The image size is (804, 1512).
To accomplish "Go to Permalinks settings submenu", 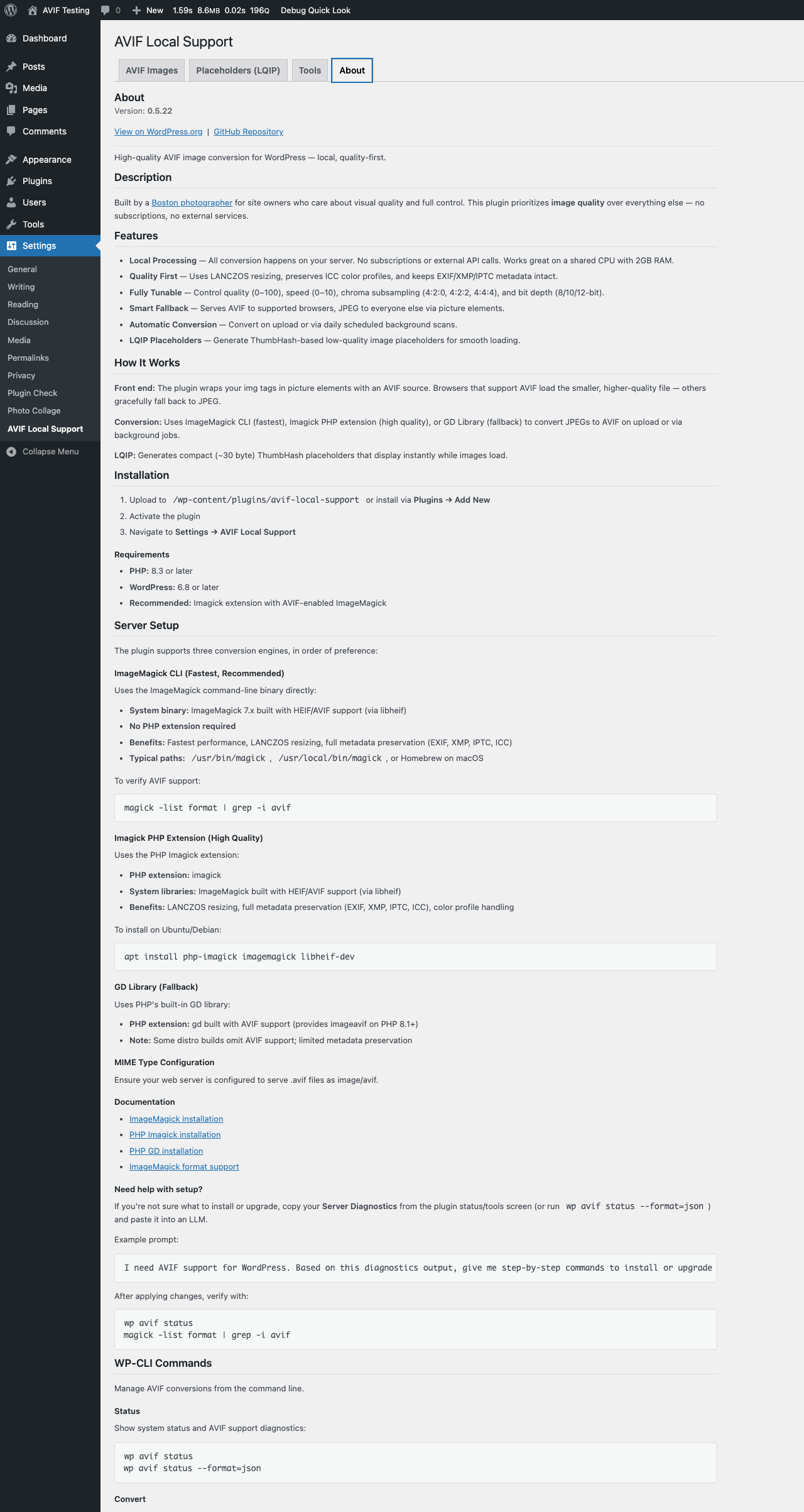I will pyautogui.click(x=28, y=358).
